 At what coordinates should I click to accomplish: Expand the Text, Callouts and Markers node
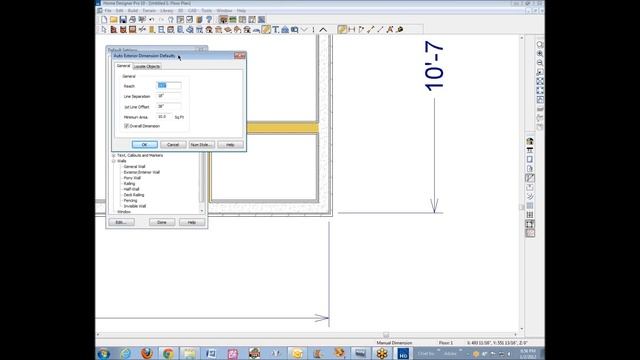(114, 156)
